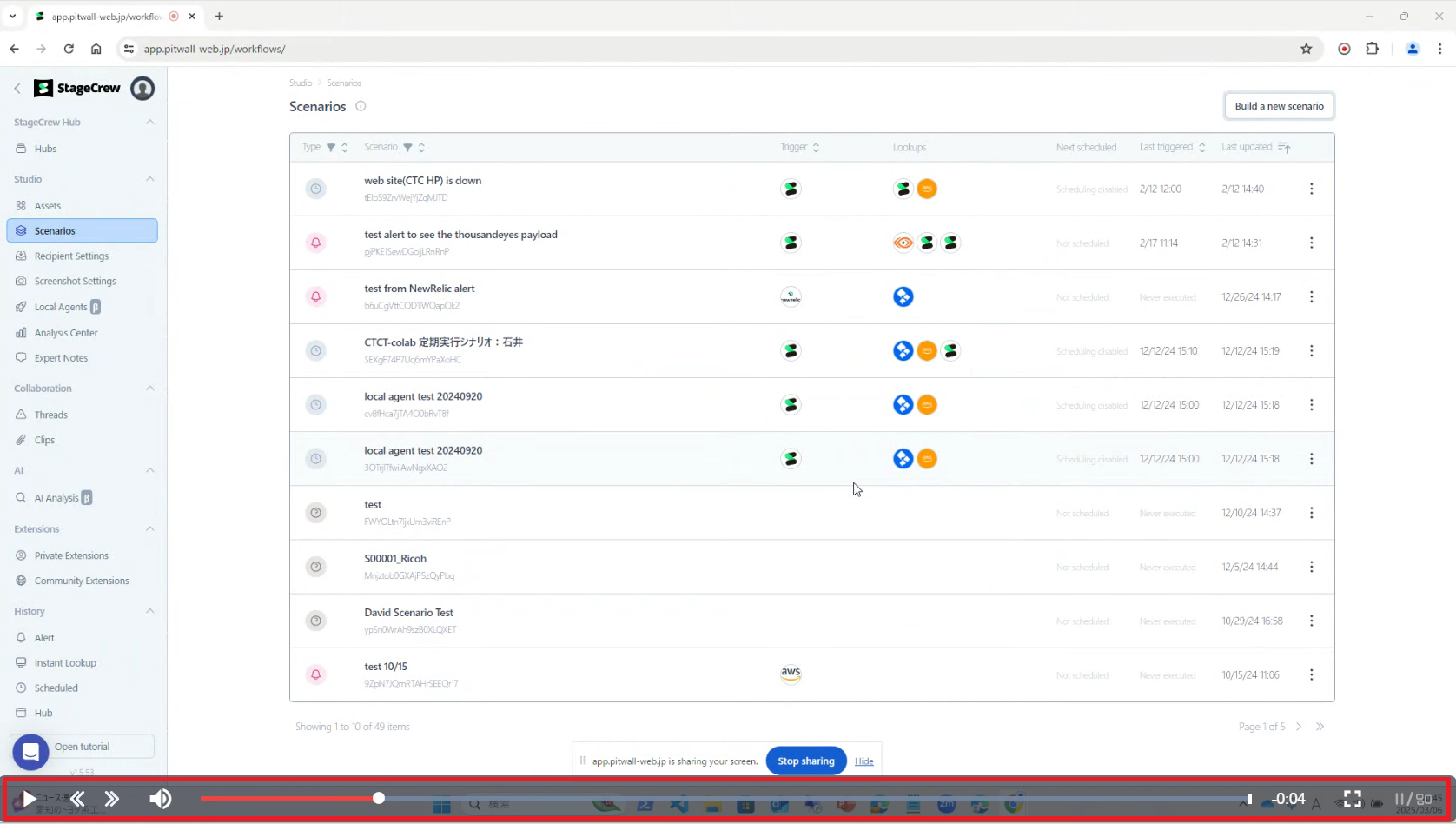Mute the video with the speaker icon
Image resolution: width=1456 pixels, height=824 pixels.
(x=161, y=799)
